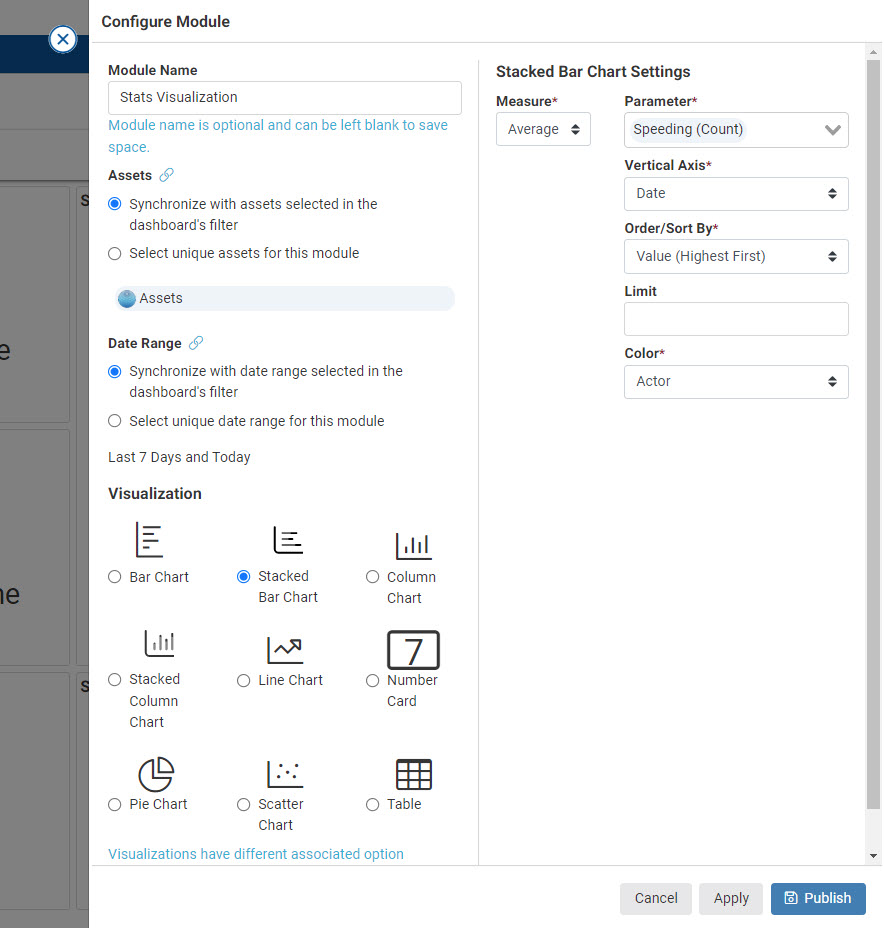Cancel the module configuration
The height and width of the screenshot is (928, 884).
pyautogui.click(x=655, y=898)
